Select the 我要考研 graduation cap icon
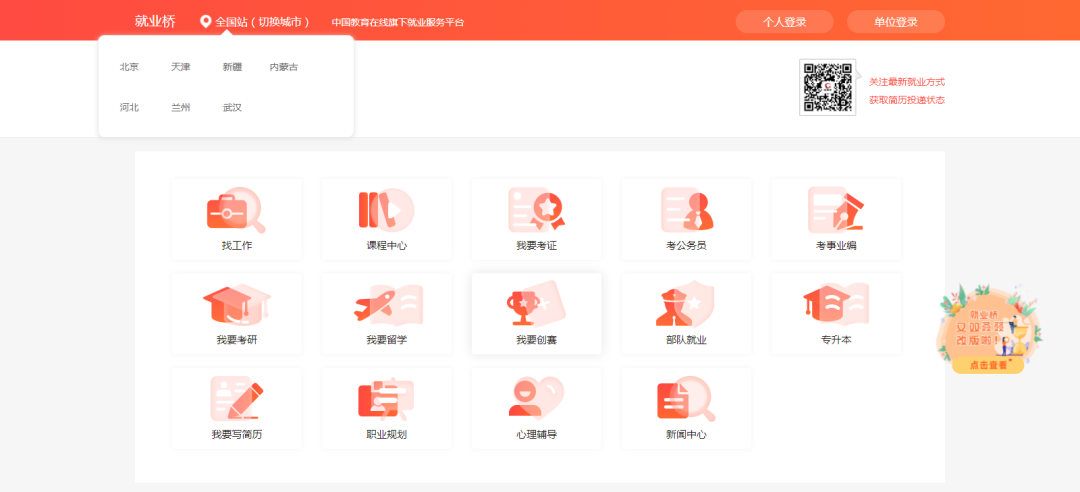 pyautogui.click(x=236, y=304)
